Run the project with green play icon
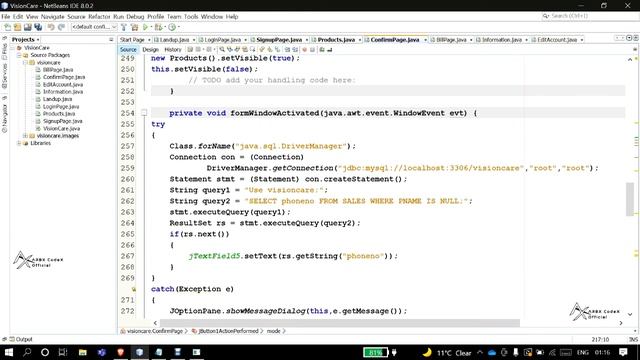 coord(145,27)
